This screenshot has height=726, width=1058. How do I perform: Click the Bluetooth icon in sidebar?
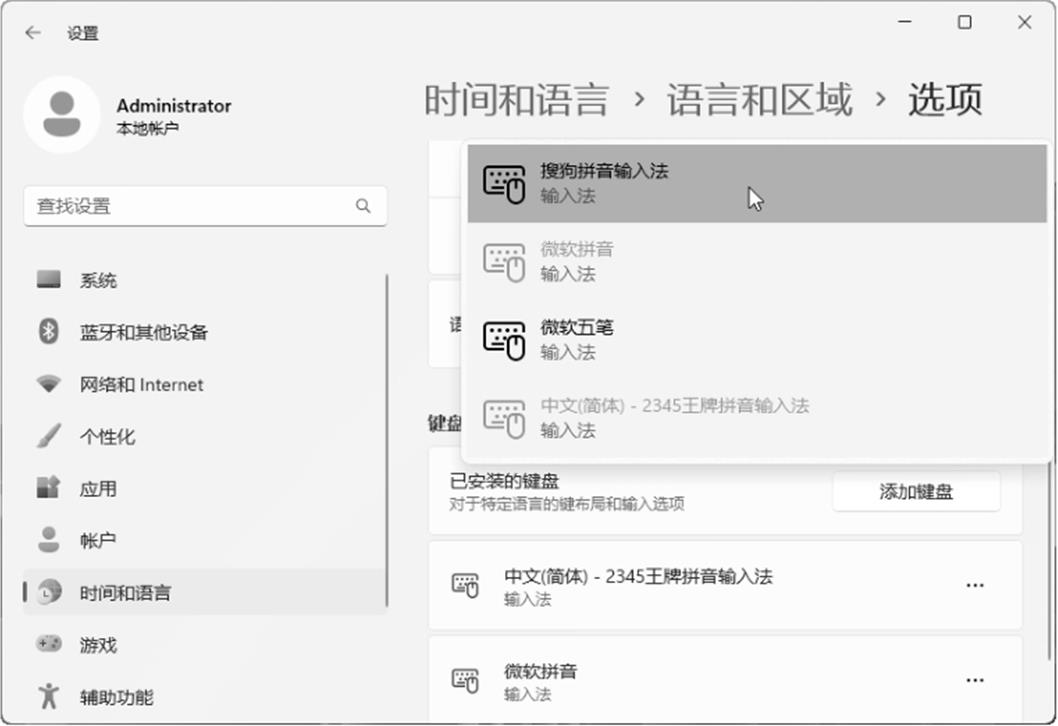click(x=49, y=332)
